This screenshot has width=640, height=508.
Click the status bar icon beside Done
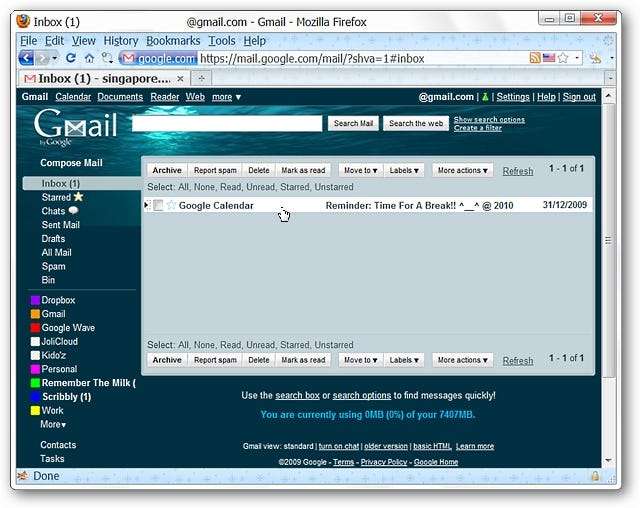click(23, 476)
